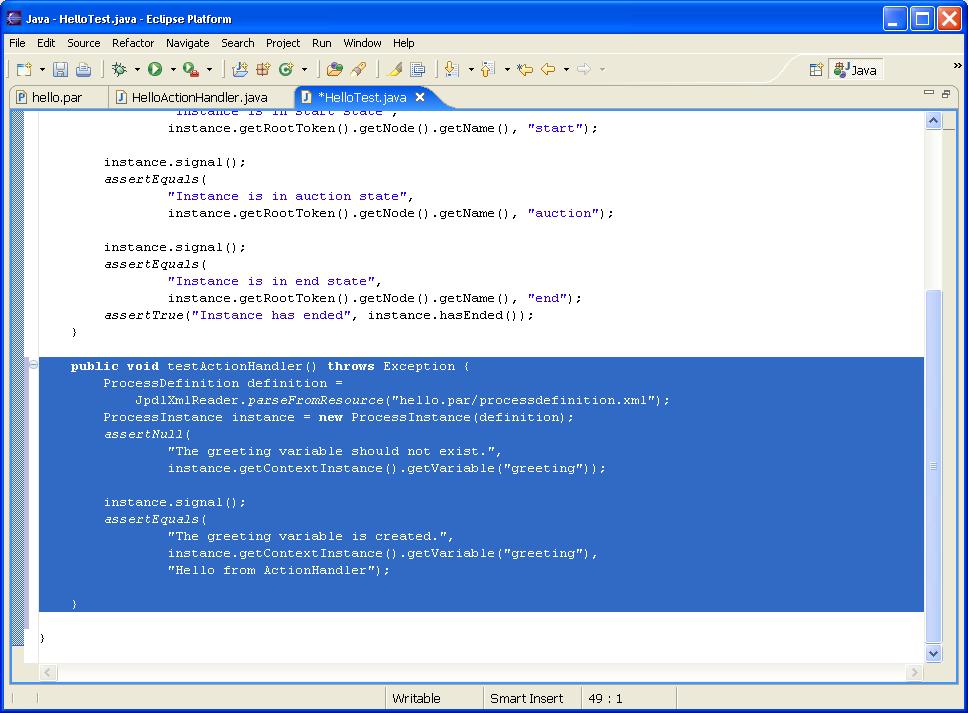This screenshot has height=713, width=968.
Task: Click the New file wizard icon
Action: coord(24,69)
